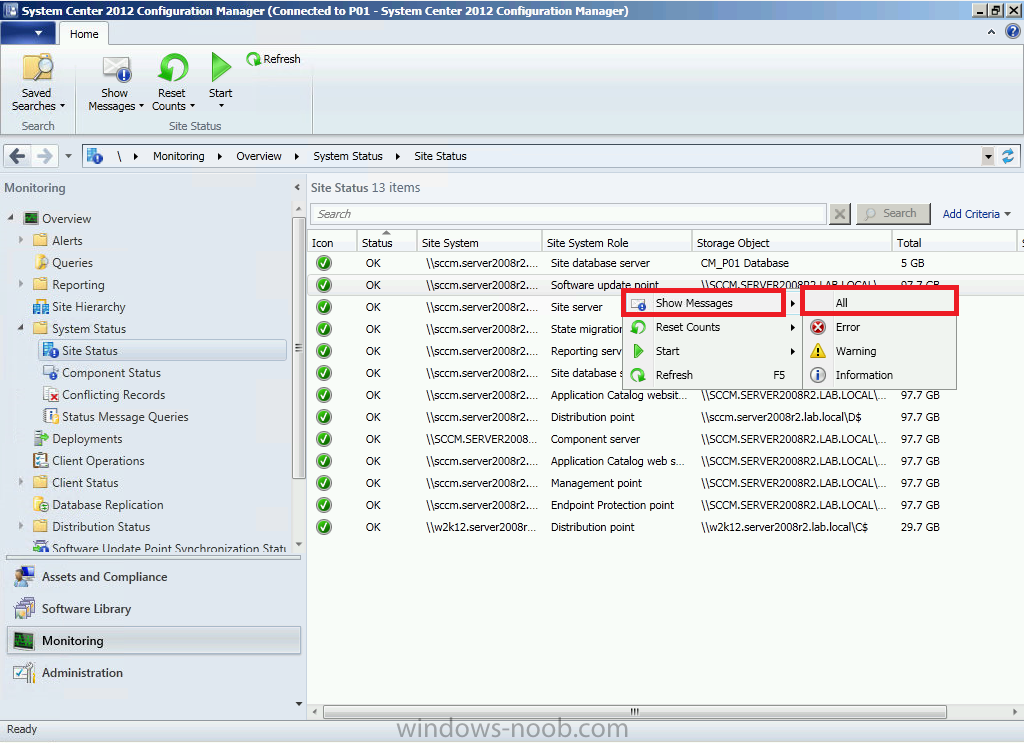Collapse the Monitoring navigation pane
The image size is (1024, 743).
297,187
